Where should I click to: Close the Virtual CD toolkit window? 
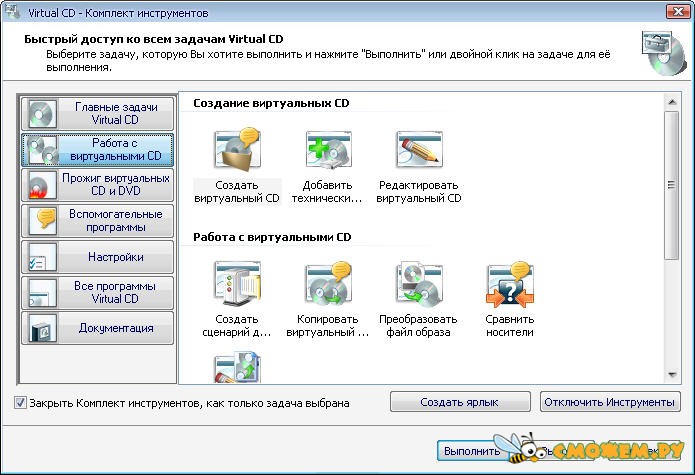678,11
